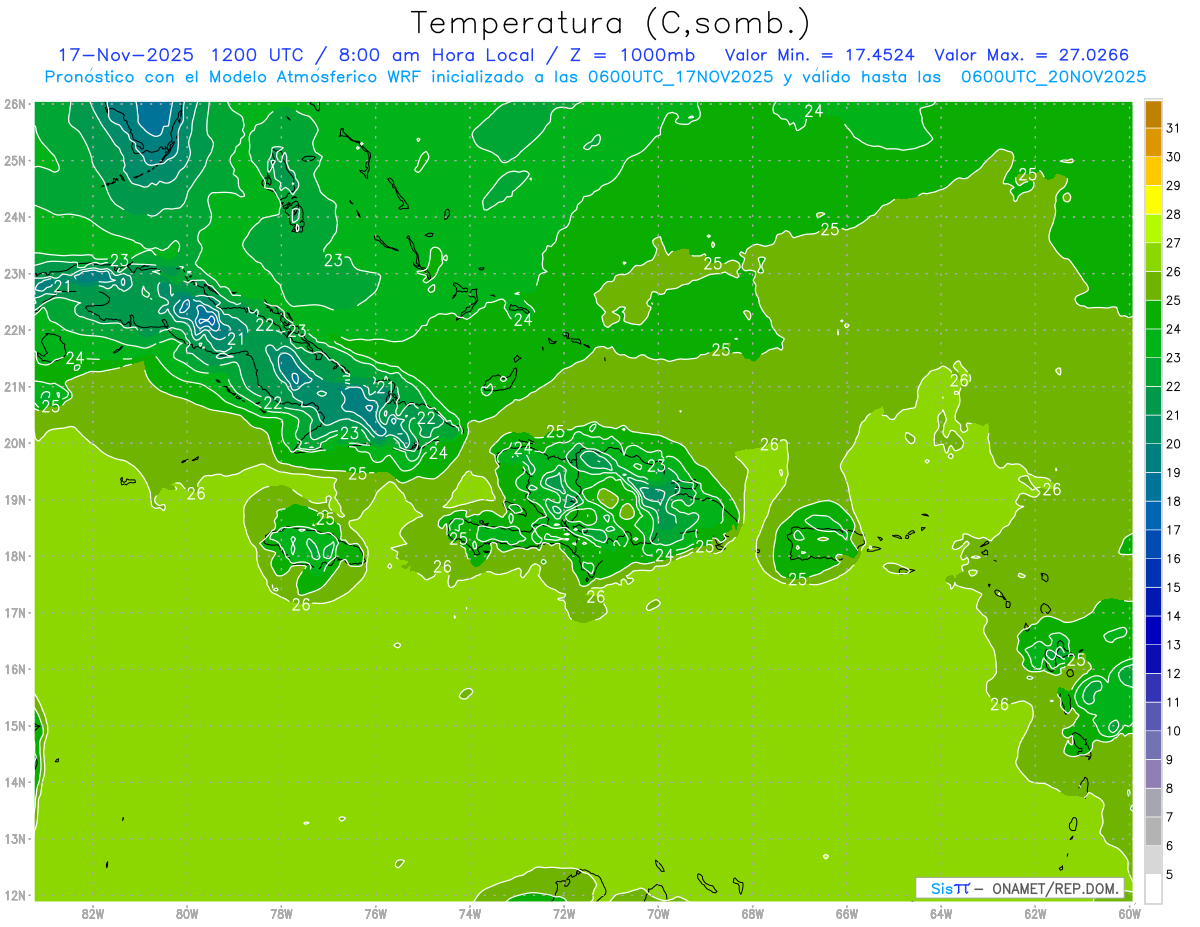
Task: Click the '82W' longitude axis label
Action: tap(92, 913)
